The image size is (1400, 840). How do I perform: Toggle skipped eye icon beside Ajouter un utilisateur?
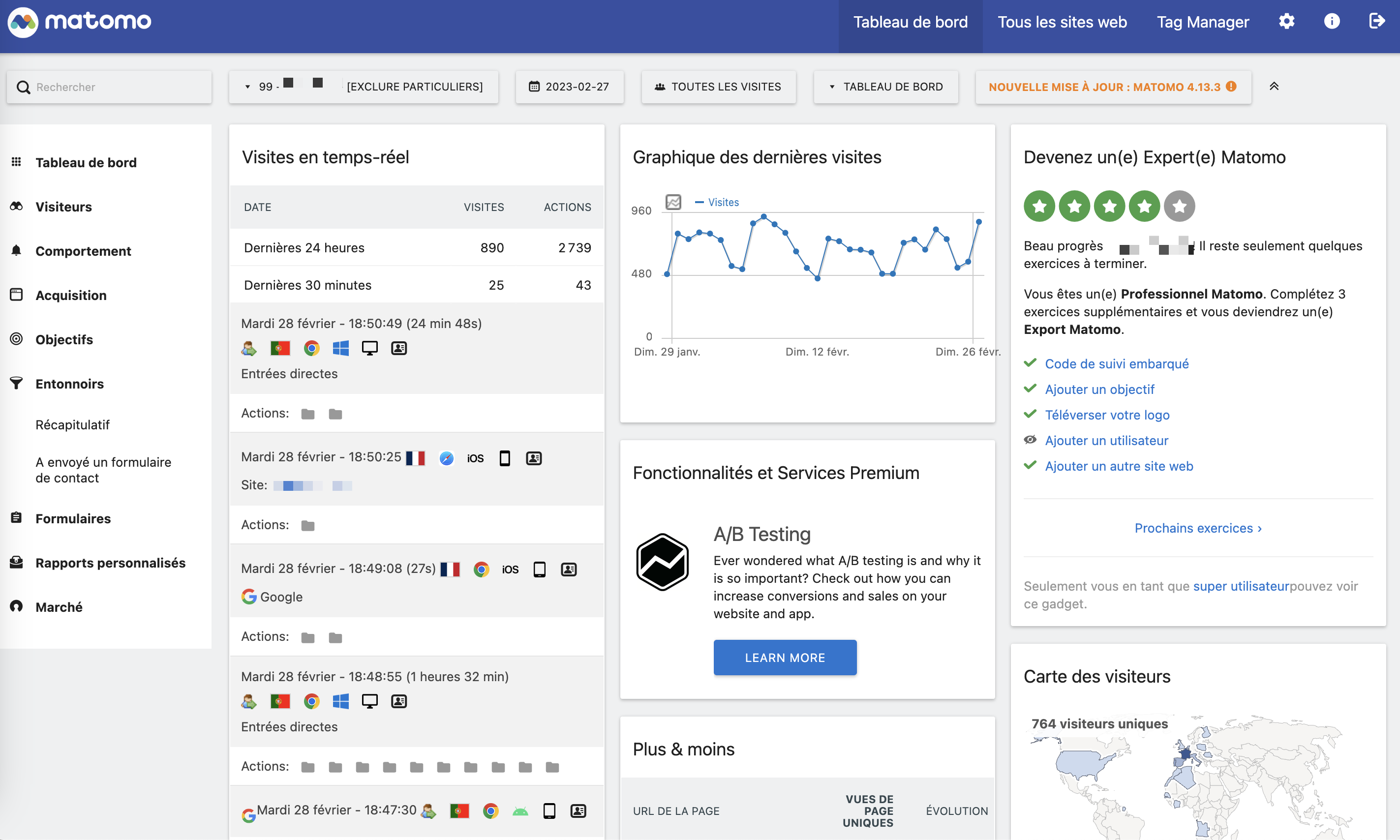pyautogui.click(x=1031, y=439)
